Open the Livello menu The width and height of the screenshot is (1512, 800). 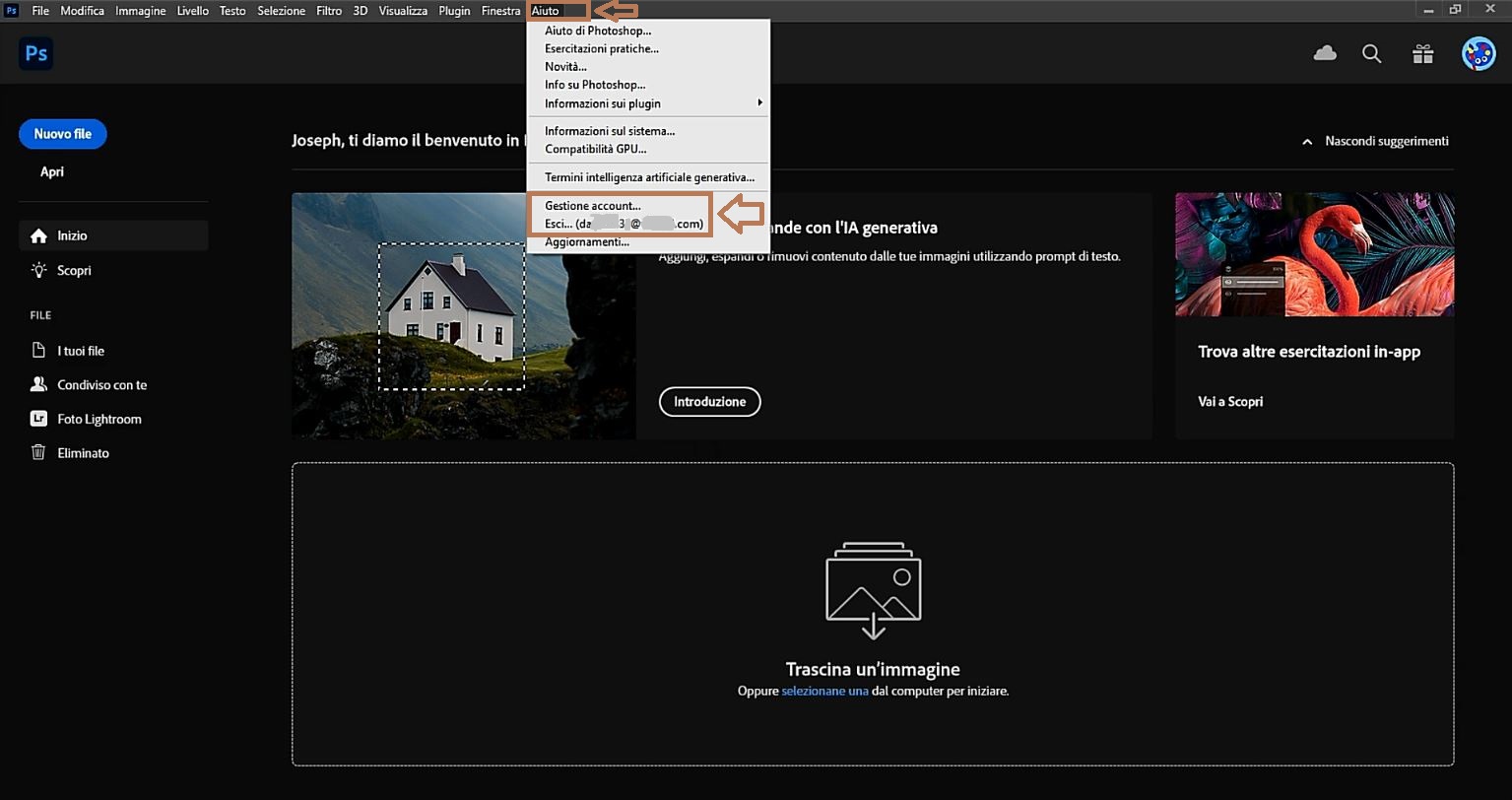192,11
